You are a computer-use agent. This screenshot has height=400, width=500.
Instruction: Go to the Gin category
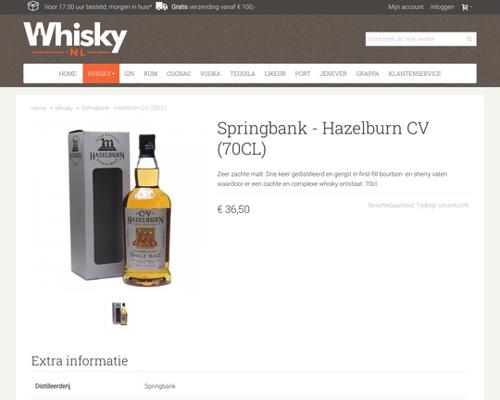coord(129,74)
